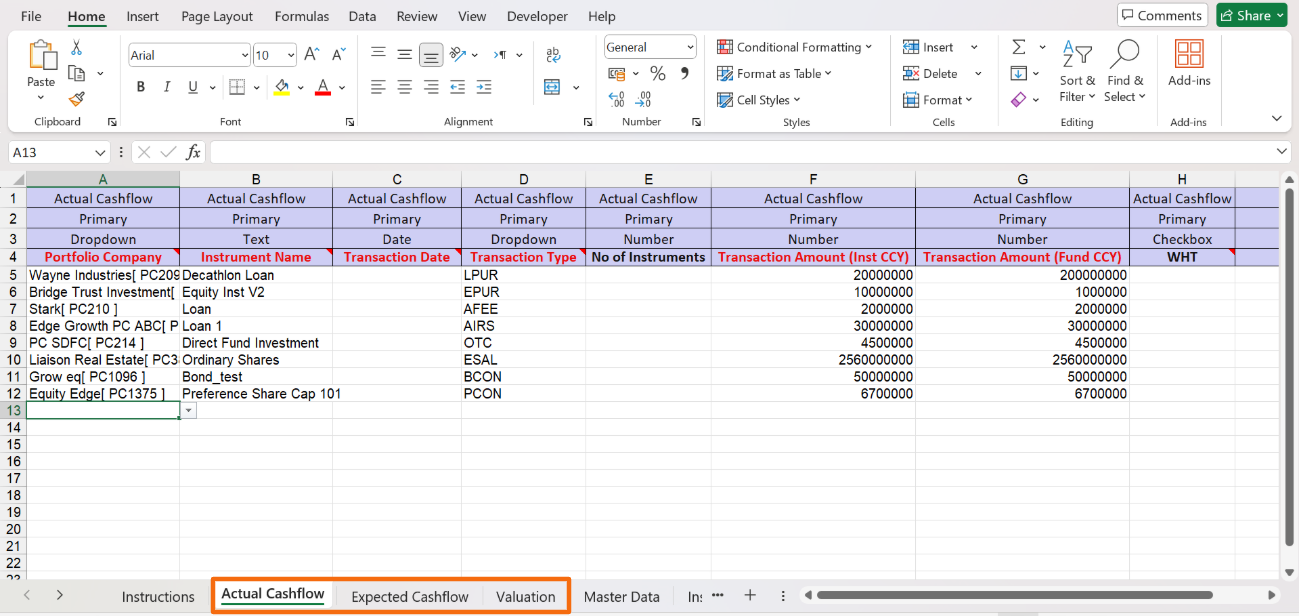Click the yellow Fill Color swatch
This screenshot has height=616, width=1299.
(x=281, y=87)
